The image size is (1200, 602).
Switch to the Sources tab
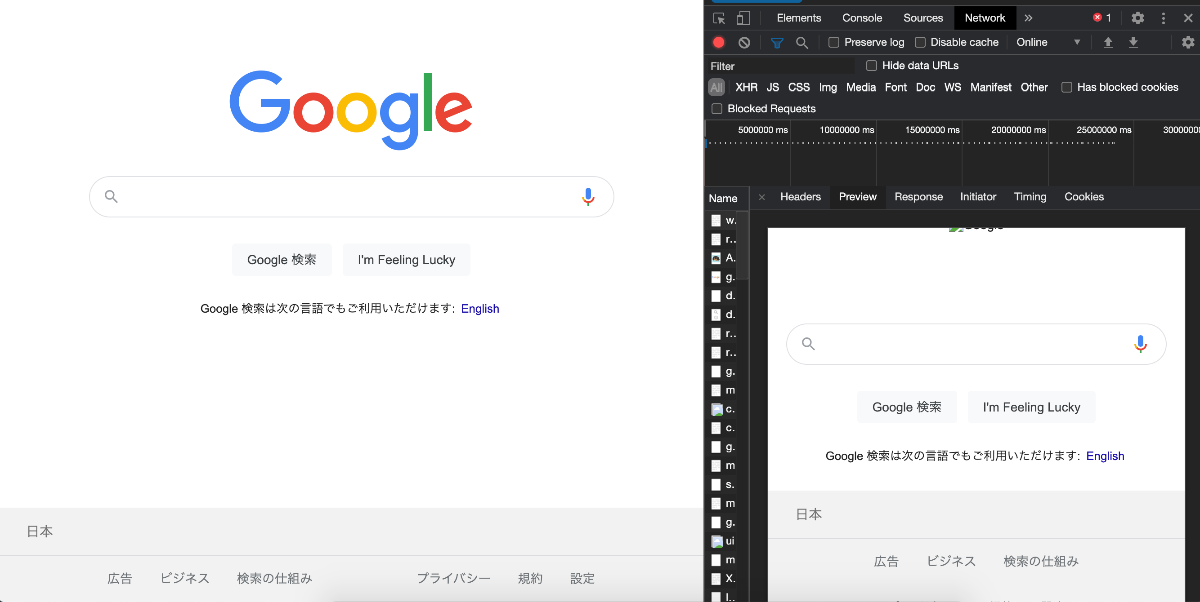tap(923, 18)
